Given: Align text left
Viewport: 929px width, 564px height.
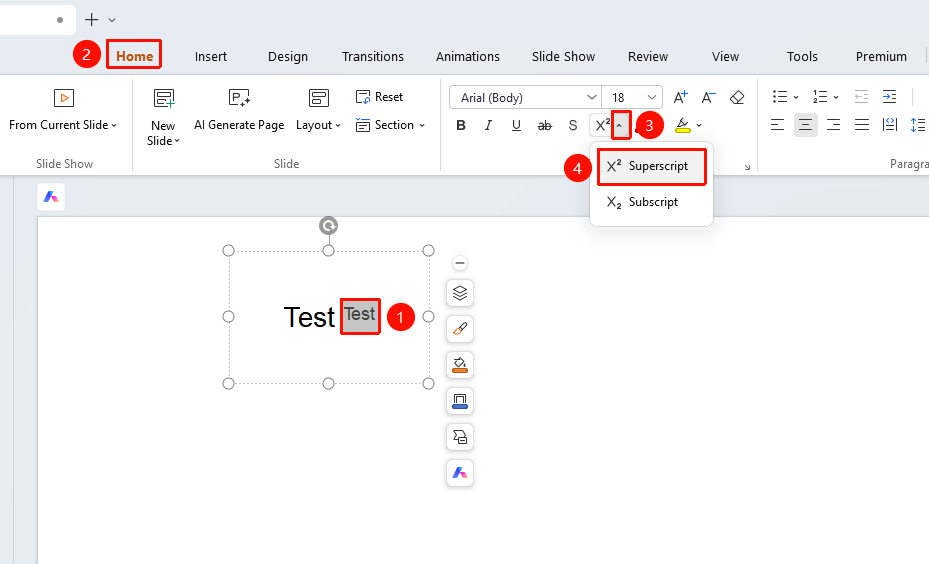Looking at the screenshot, I should [777, 125].
